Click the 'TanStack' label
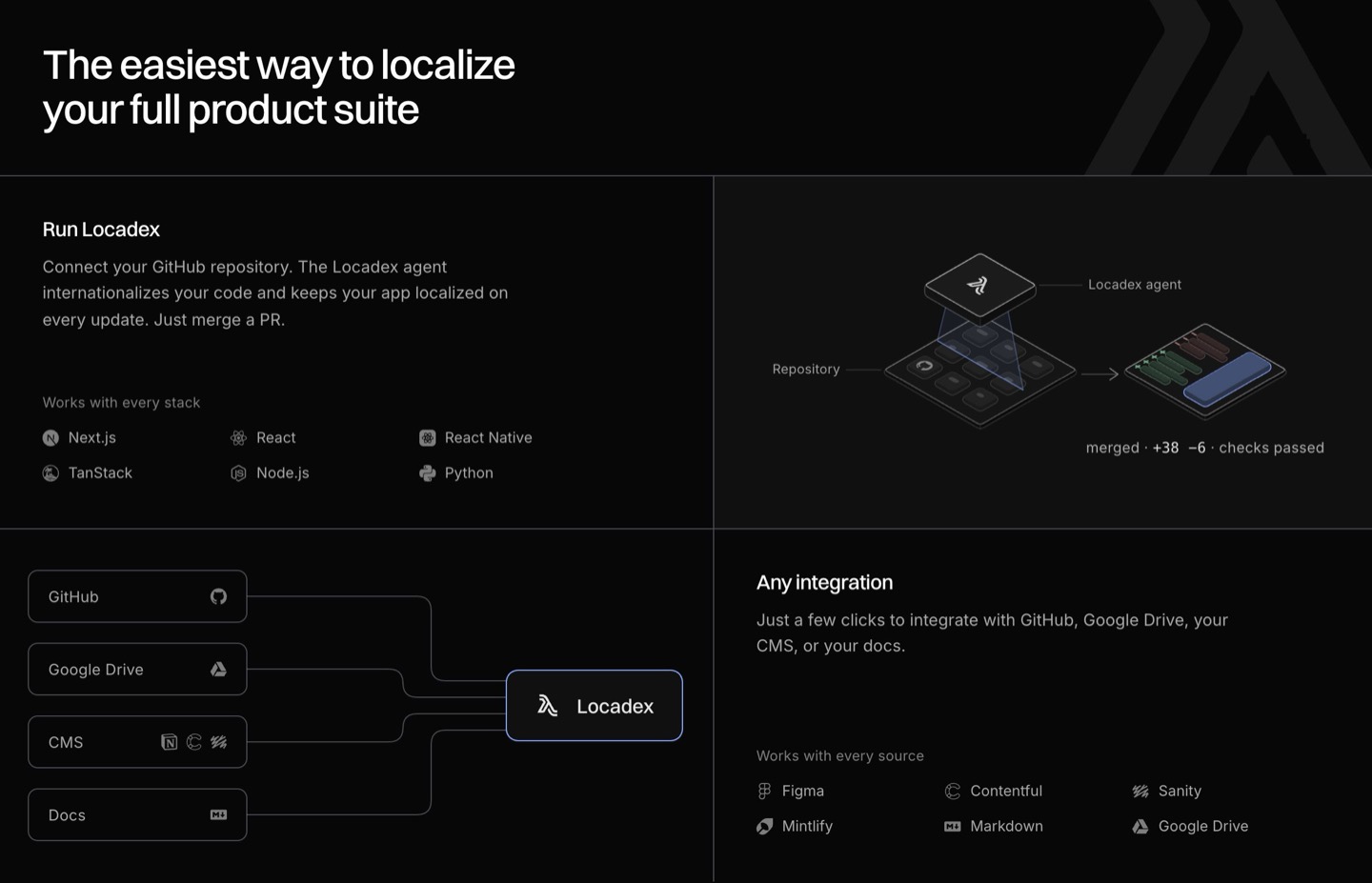This screenshot has height=883, width=1372. tap(100, 473)
